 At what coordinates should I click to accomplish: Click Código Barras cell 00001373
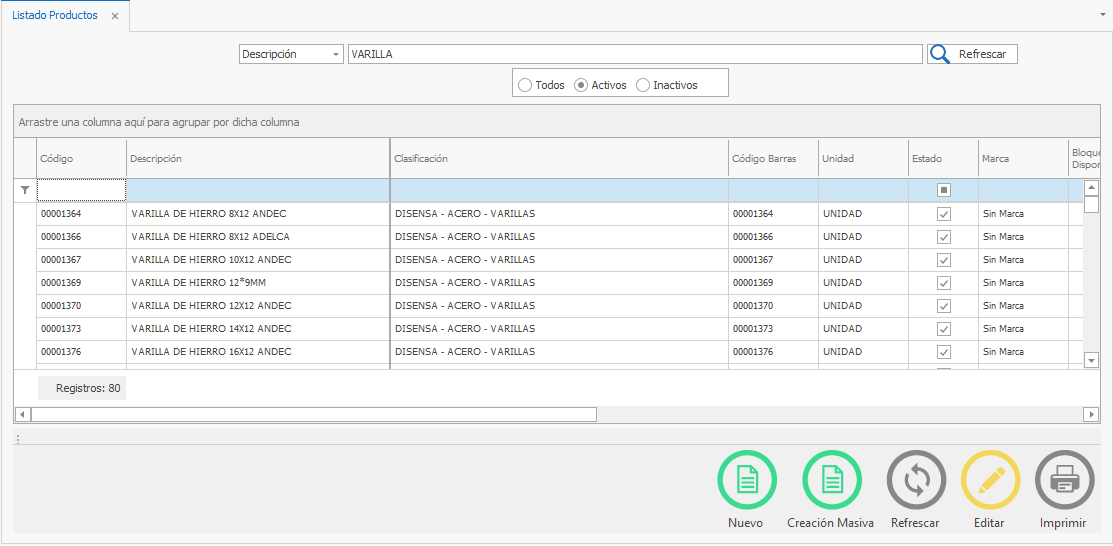(x=773, y=329)
